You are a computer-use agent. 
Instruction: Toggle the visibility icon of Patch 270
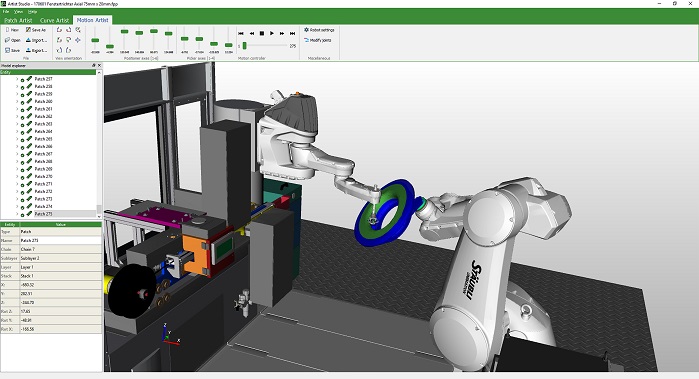pyautogui.click(x=22, y=177)
